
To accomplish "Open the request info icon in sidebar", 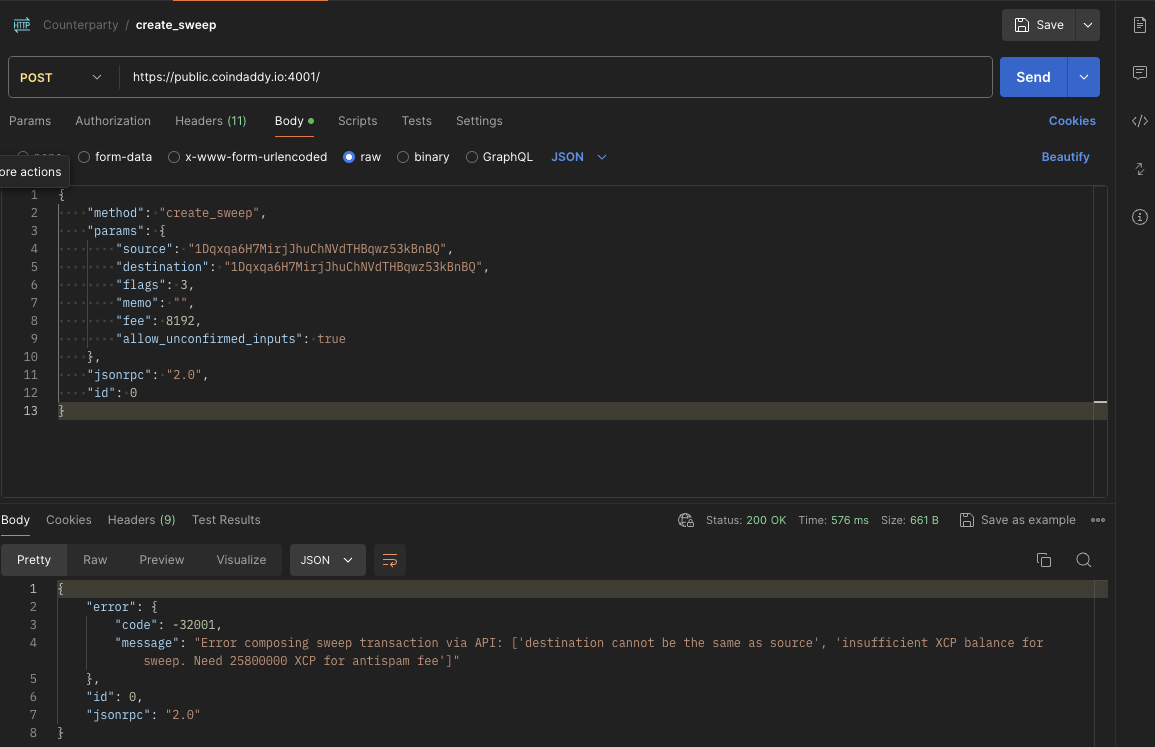I will tap(1140, 217).
